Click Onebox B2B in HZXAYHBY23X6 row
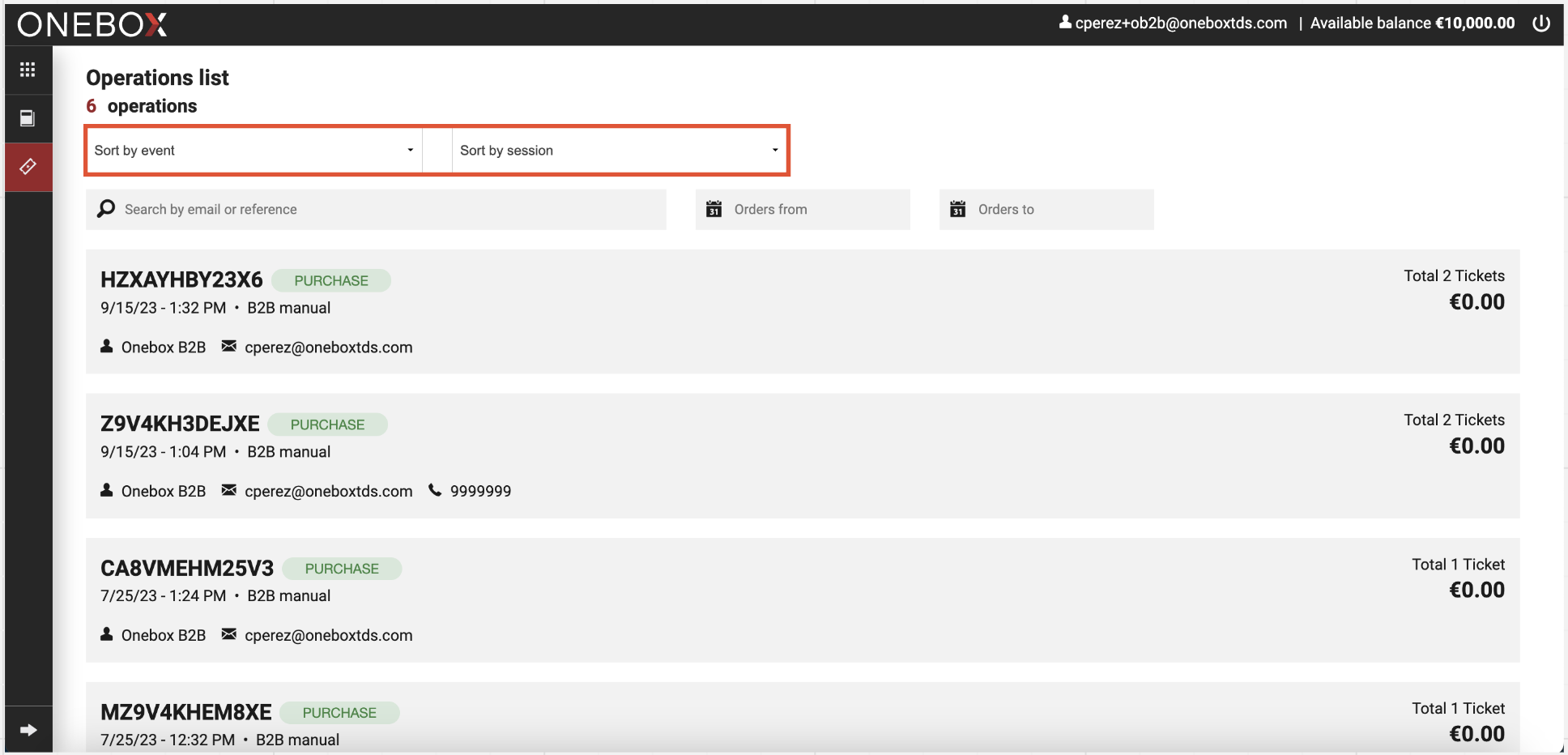 tap(164, 348)
